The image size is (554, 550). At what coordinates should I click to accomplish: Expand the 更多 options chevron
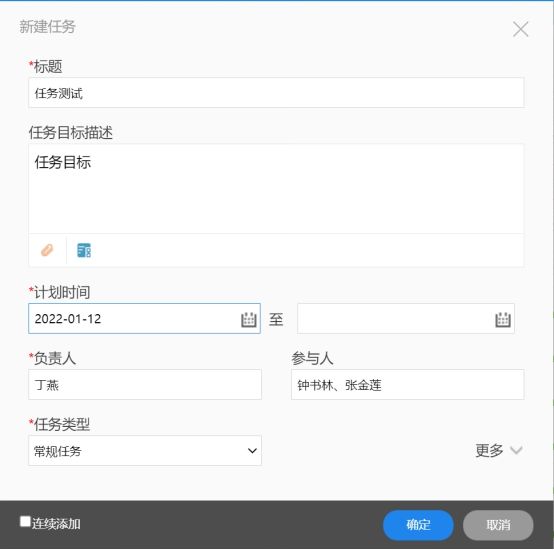516,450
